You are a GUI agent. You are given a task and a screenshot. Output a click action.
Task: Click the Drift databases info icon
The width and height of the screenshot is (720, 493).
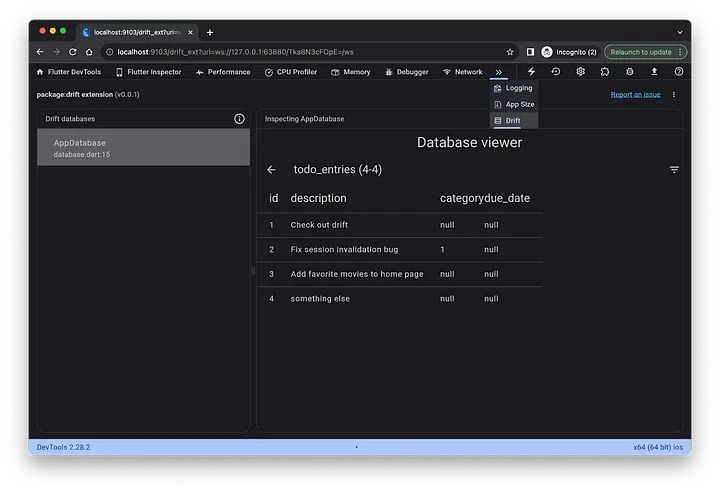point(239,119)
